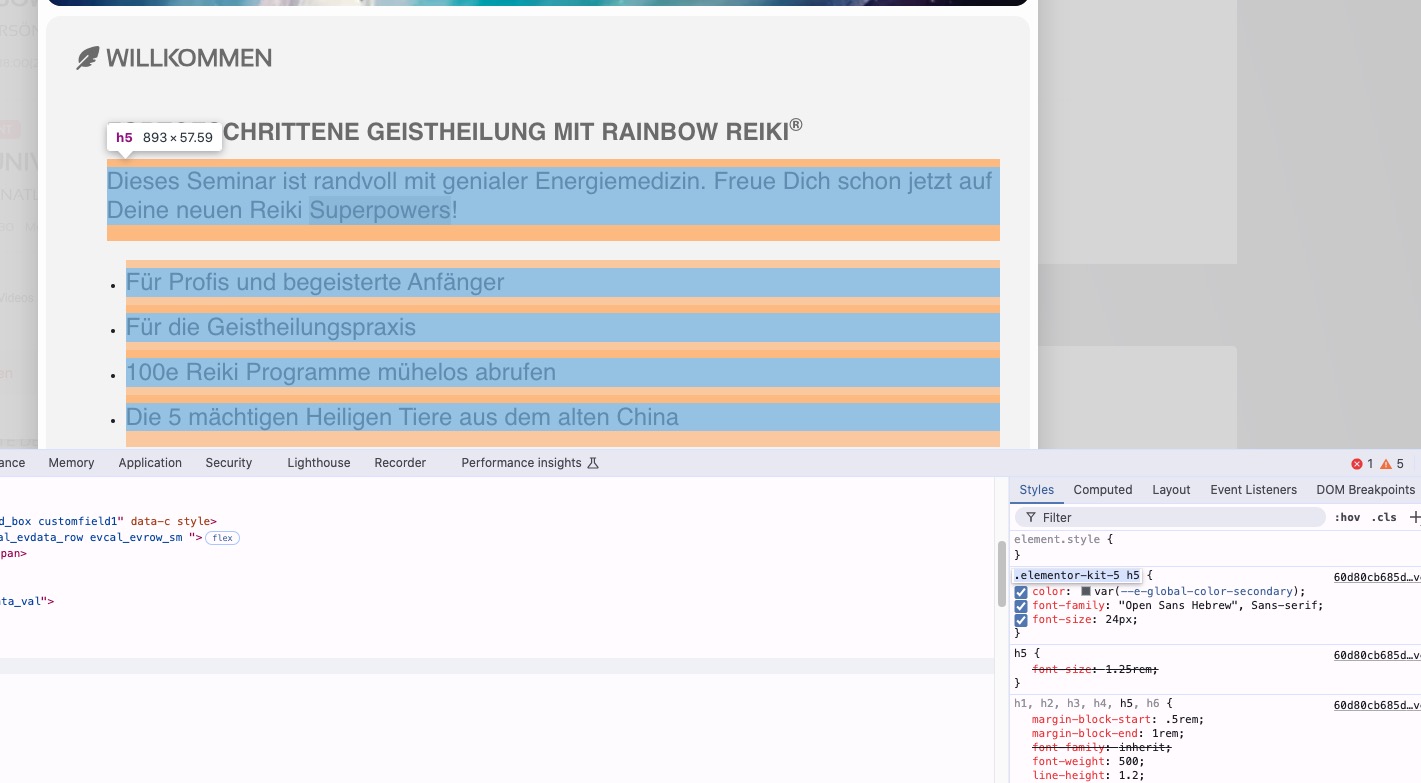Click the margin-block-start: .5rem declaration
The image size is (1421, 783).
(1118, 719)
